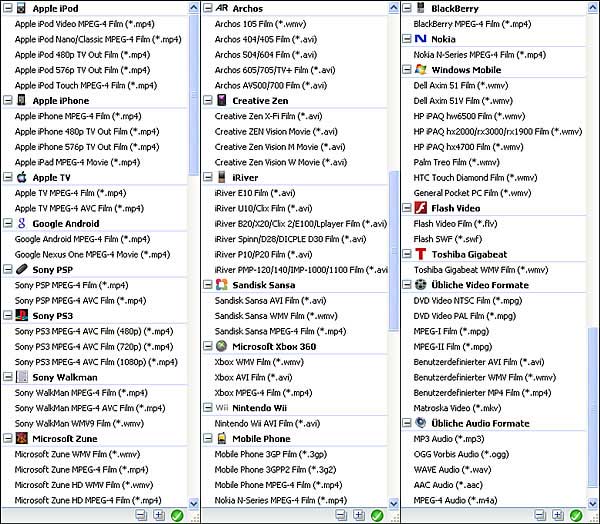This screenshot has height=524, width=600.
Task: Click the Flash Video logo icon
Action: pos(421,208)
